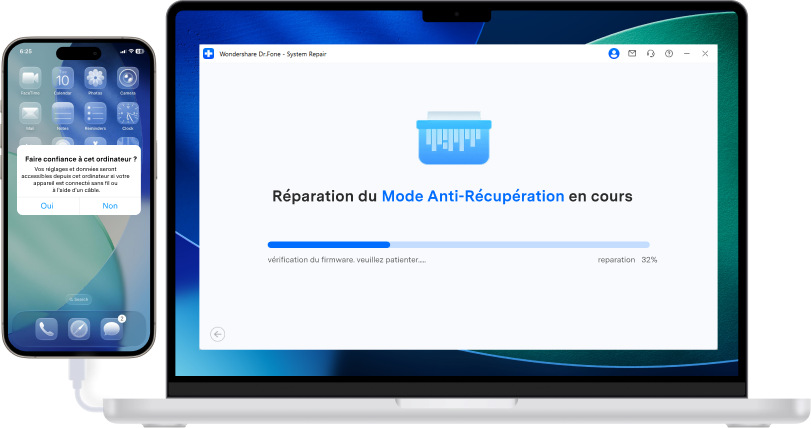Minimize the Dr.Fone System Repair window
811x428 pixels.
tap(687, 53)
